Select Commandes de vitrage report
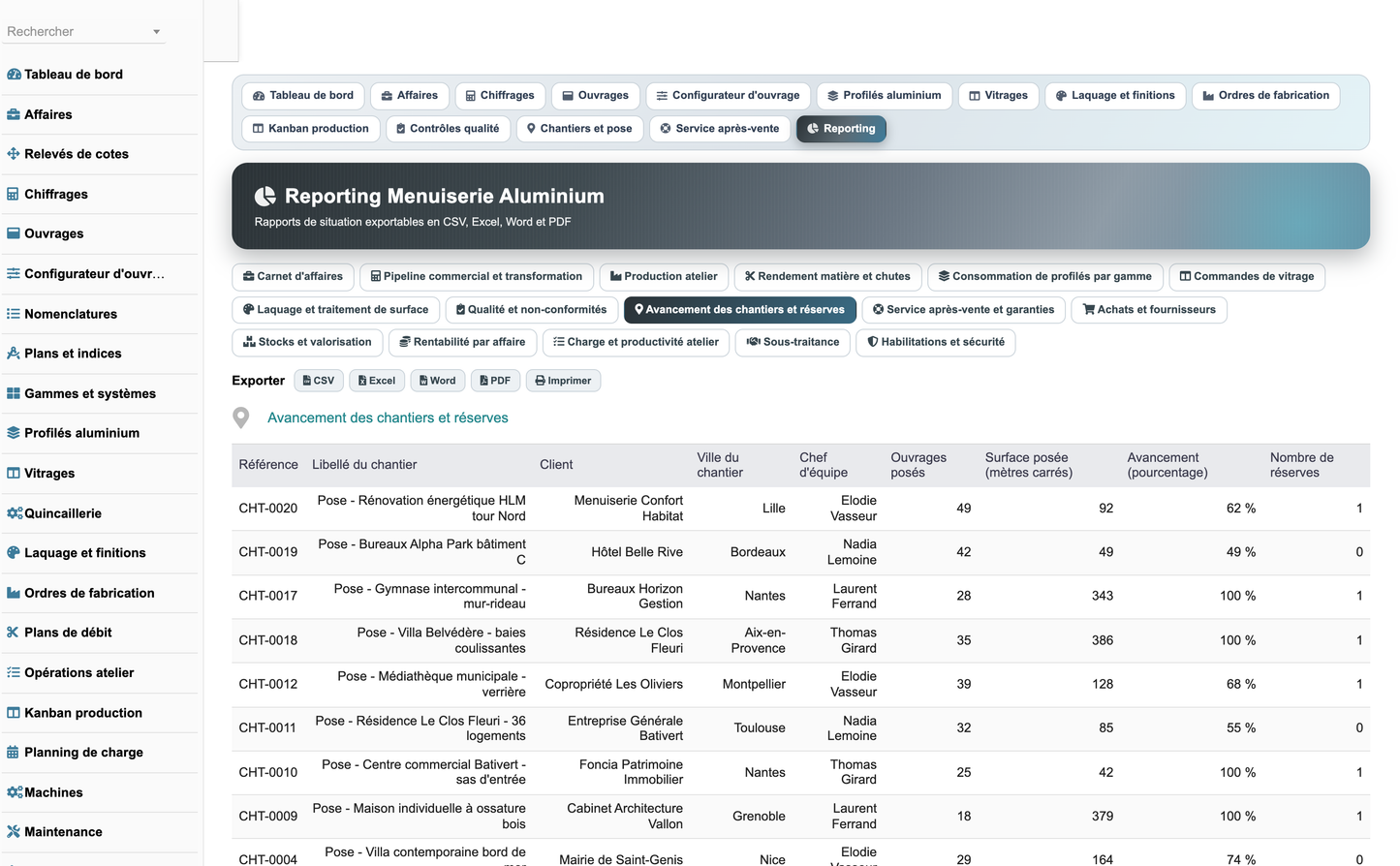Image resolution: width=1400 pixels, height=866 pixels. click(1246, 277)
